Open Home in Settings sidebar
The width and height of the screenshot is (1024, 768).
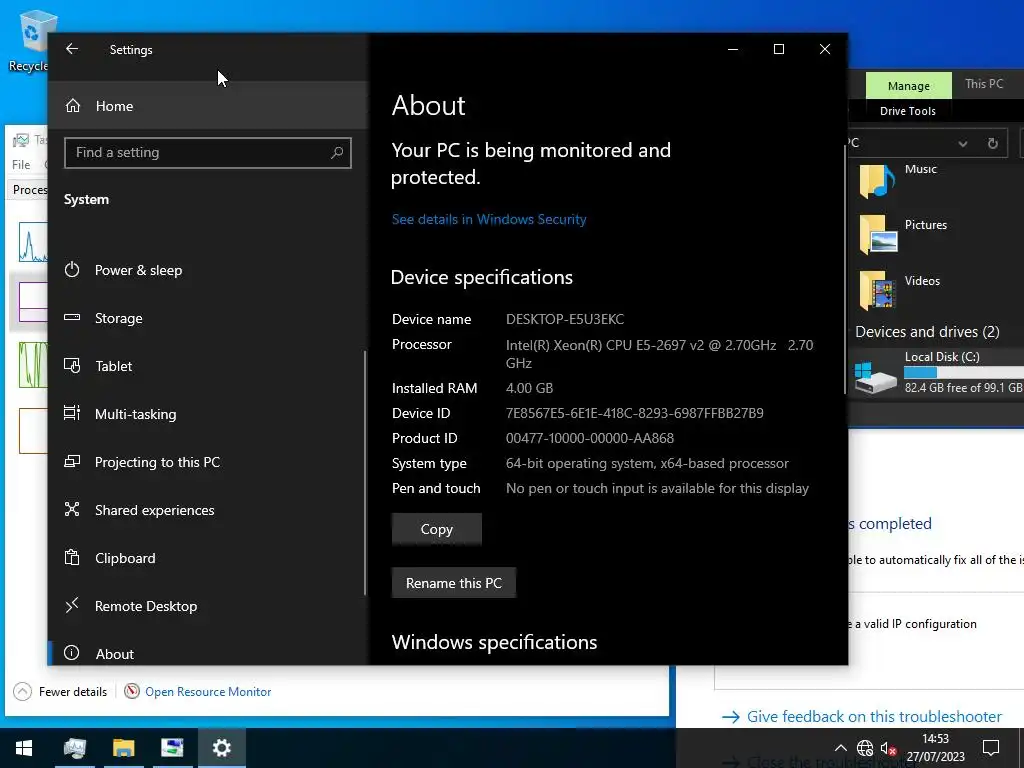(x=208, y=106)
